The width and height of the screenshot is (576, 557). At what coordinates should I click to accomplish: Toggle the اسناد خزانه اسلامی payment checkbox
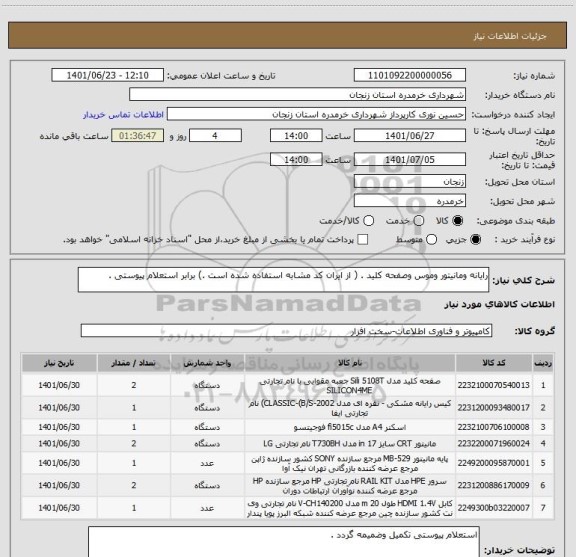coord(363,240)
